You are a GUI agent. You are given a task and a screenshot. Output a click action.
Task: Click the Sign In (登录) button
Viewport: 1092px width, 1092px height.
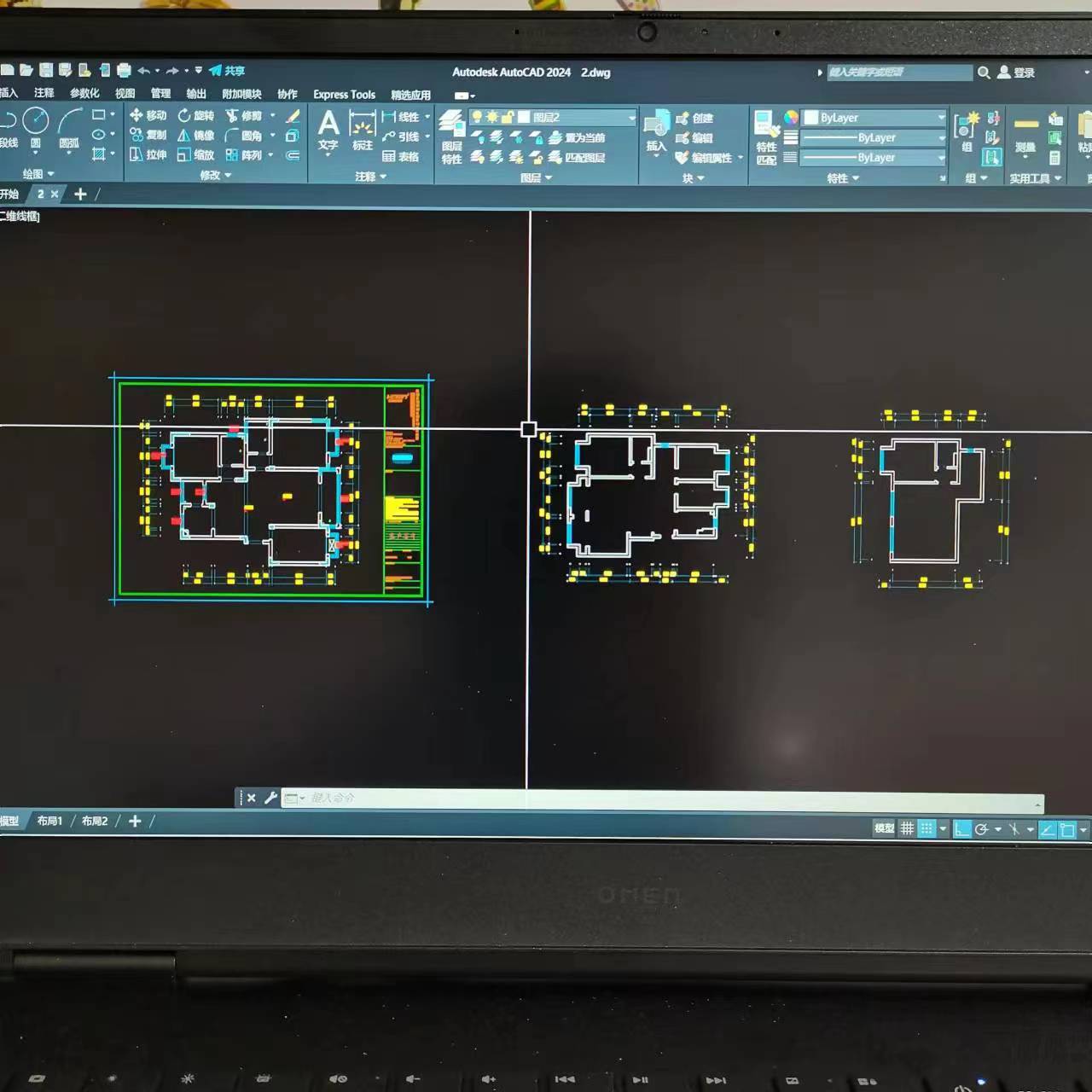1017,73
